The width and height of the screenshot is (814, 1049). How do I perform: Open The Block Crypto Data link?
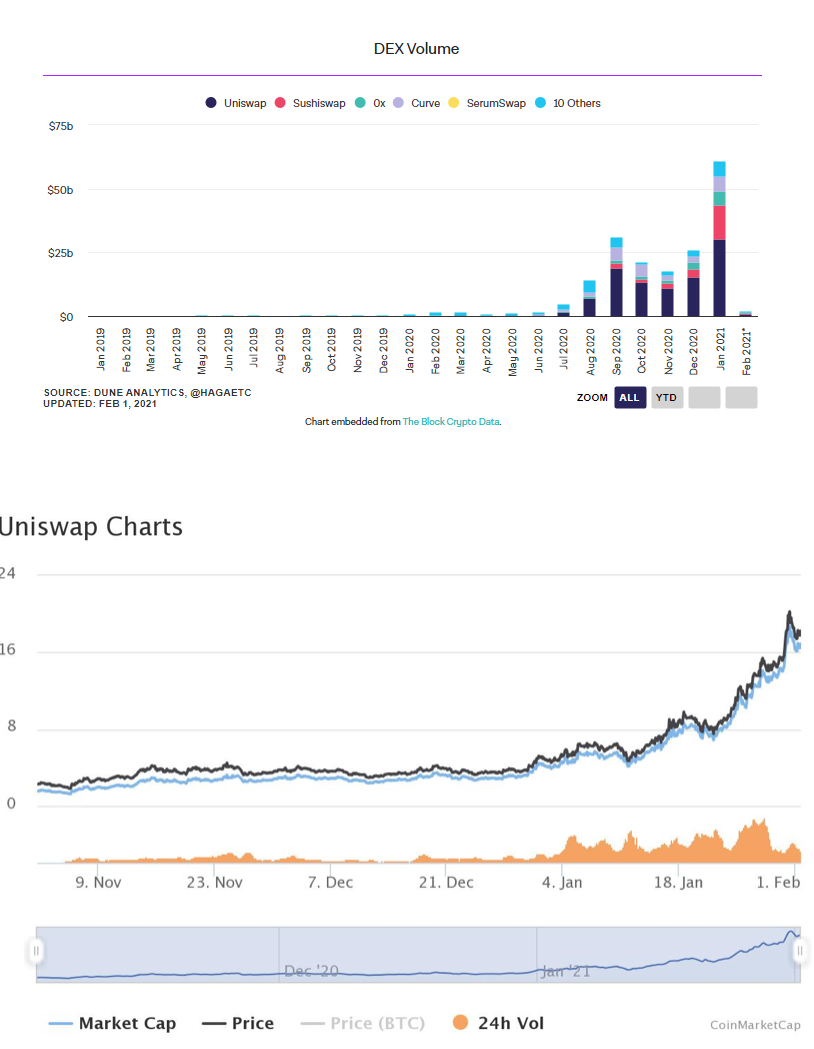450,422
